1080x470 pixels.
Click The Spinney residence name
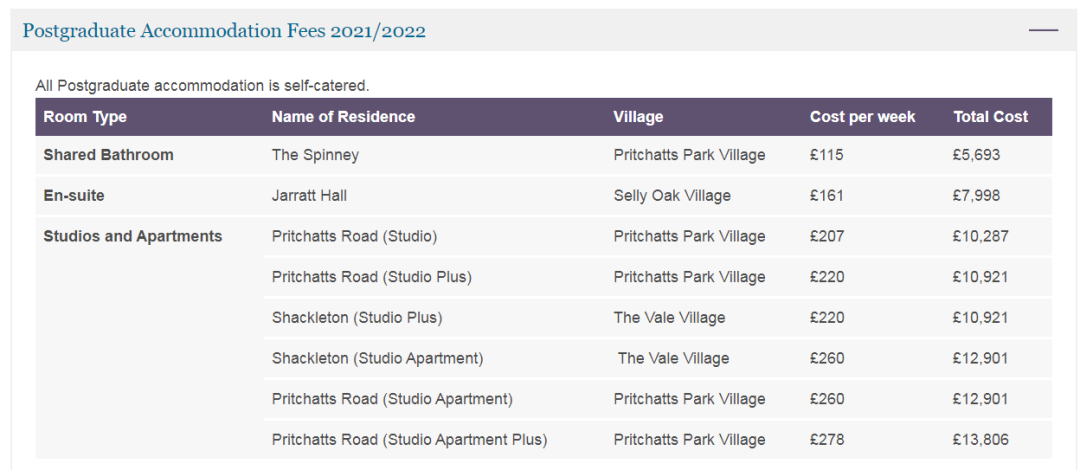point(315,155)
